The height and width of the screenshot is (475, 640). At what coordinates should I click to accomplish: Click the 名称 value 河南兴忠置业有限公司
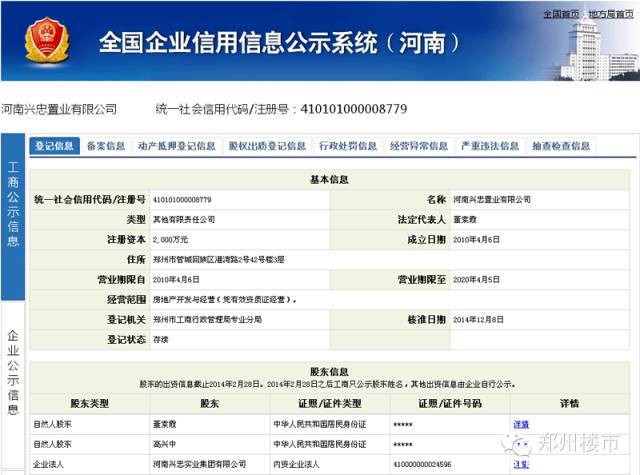(x=492, y=200)
